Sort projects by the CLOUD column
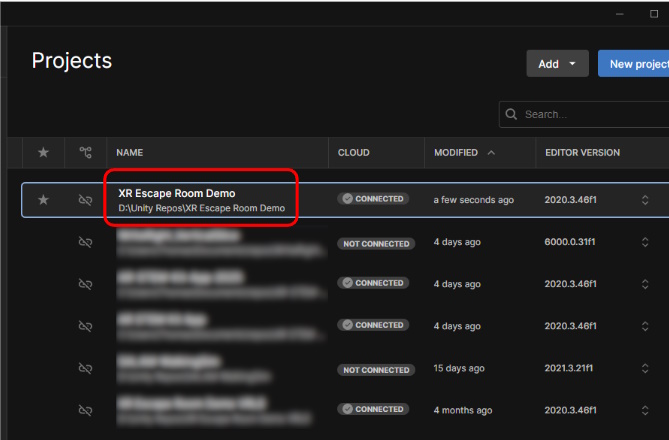The width and height of the screenshot is (669, 440). (x=354, y=153)
